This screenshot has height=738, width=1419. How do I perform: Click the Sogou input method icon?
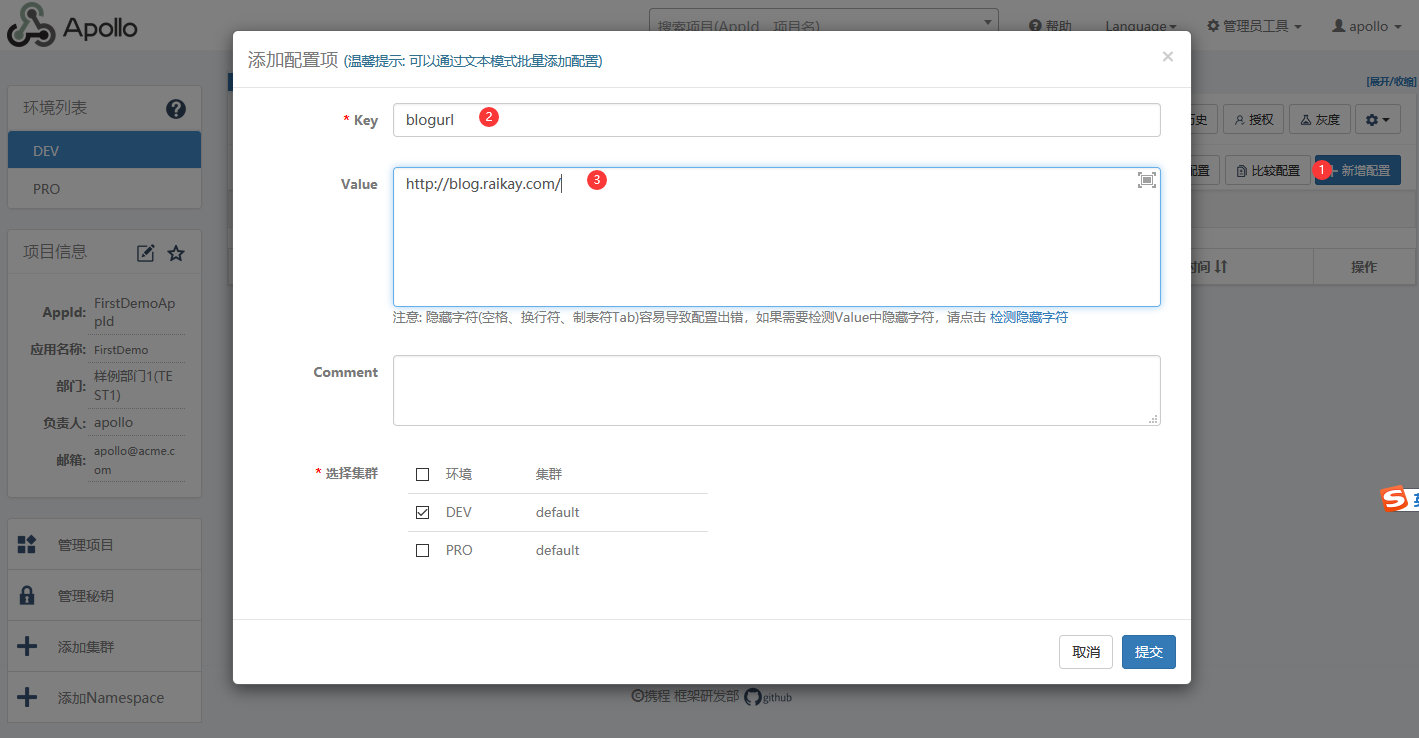tap(1394, 500)
